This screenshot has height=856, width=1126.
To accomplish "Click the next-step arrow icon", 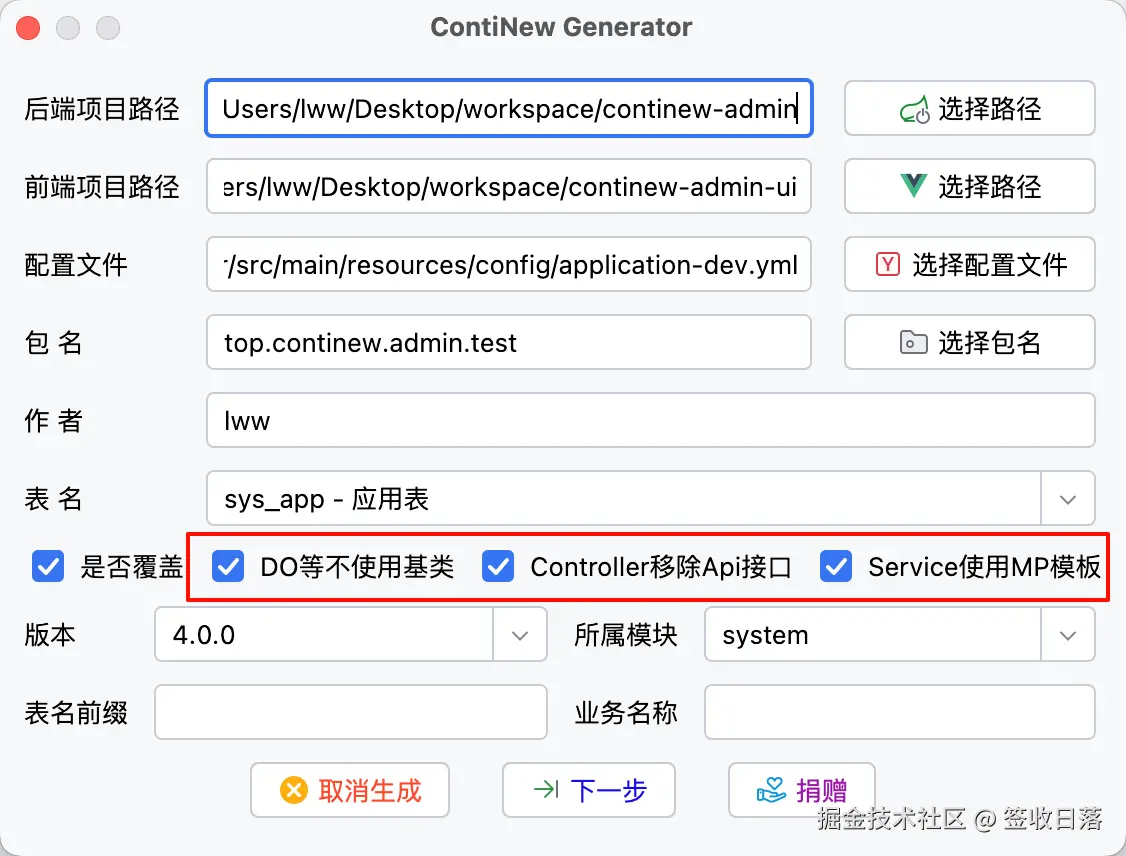I will pyautogui.click(x=546, y=791).
